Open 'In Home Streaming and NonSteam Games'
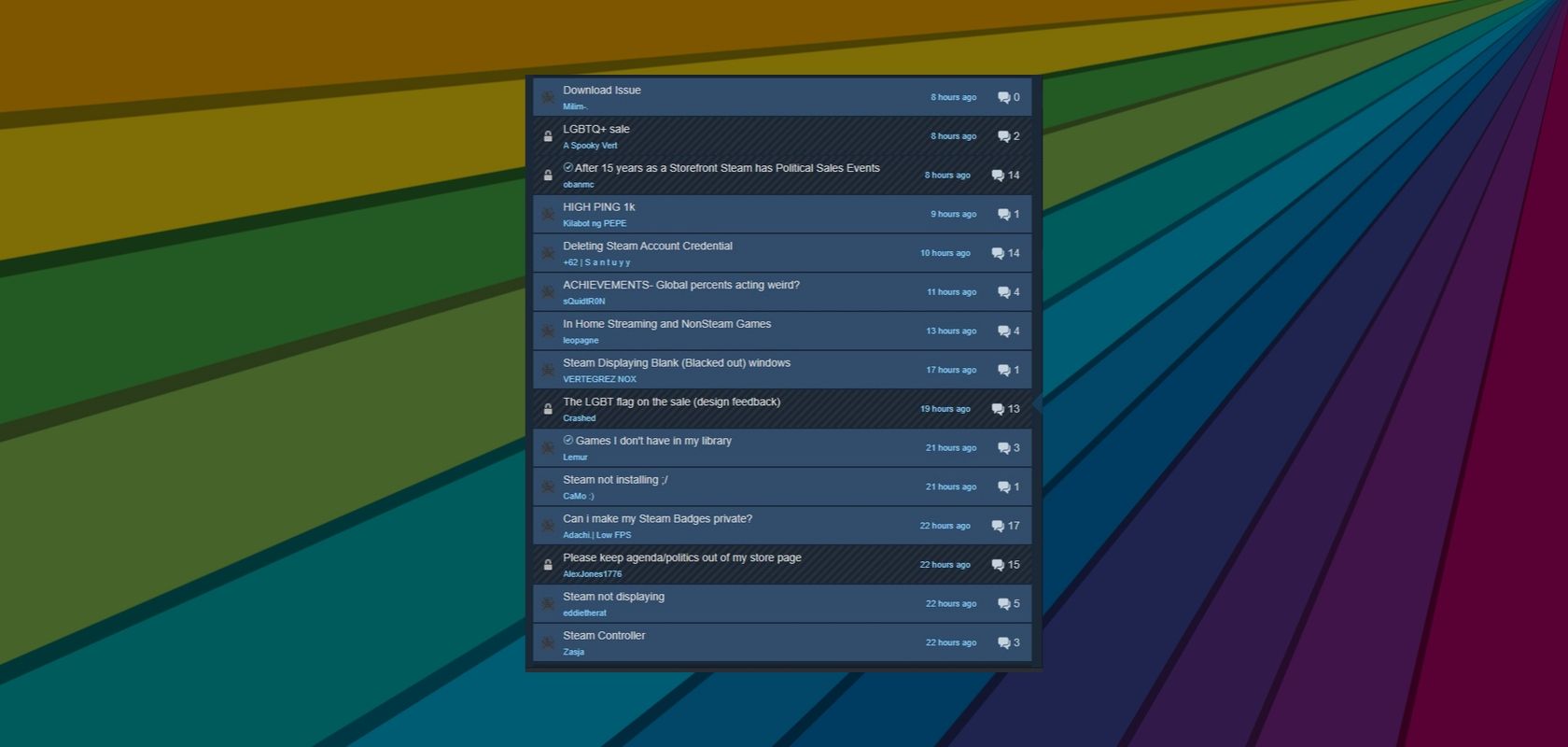 coord(667,324)
